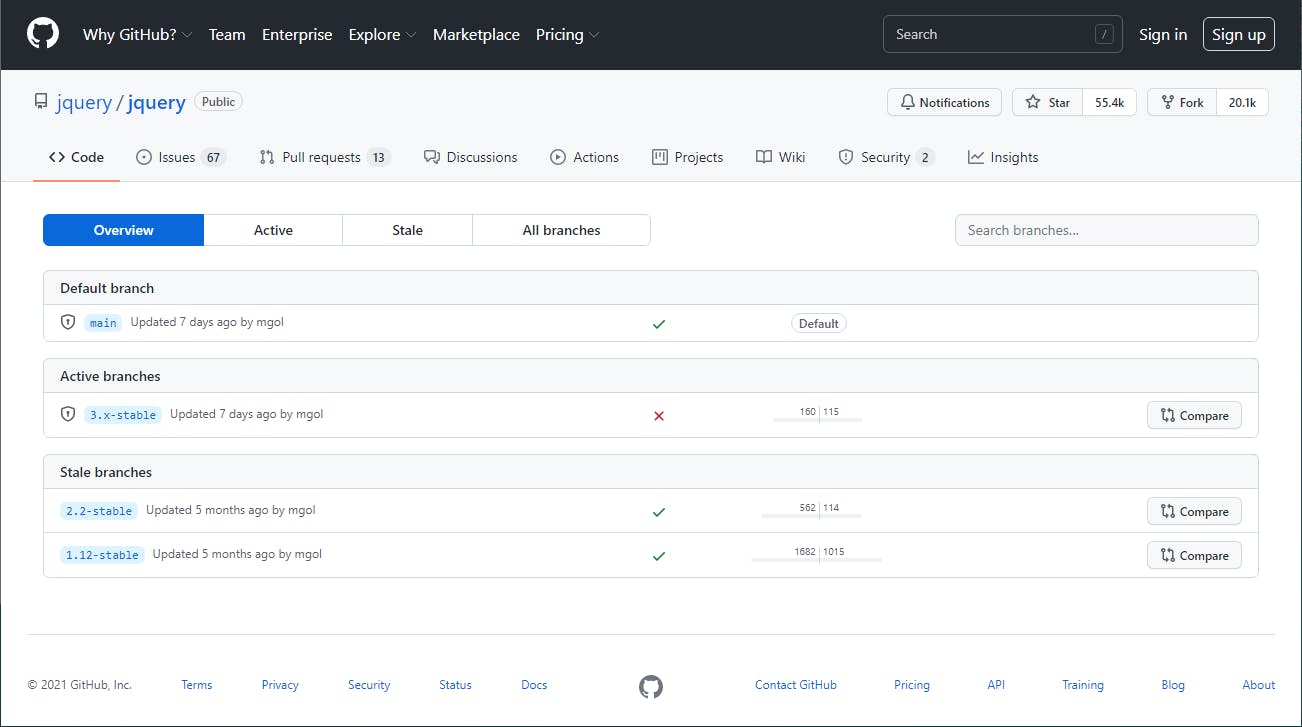1302x727 pixels.
Task: Click the GitHub Octocat logo in header
Action: 42,34
